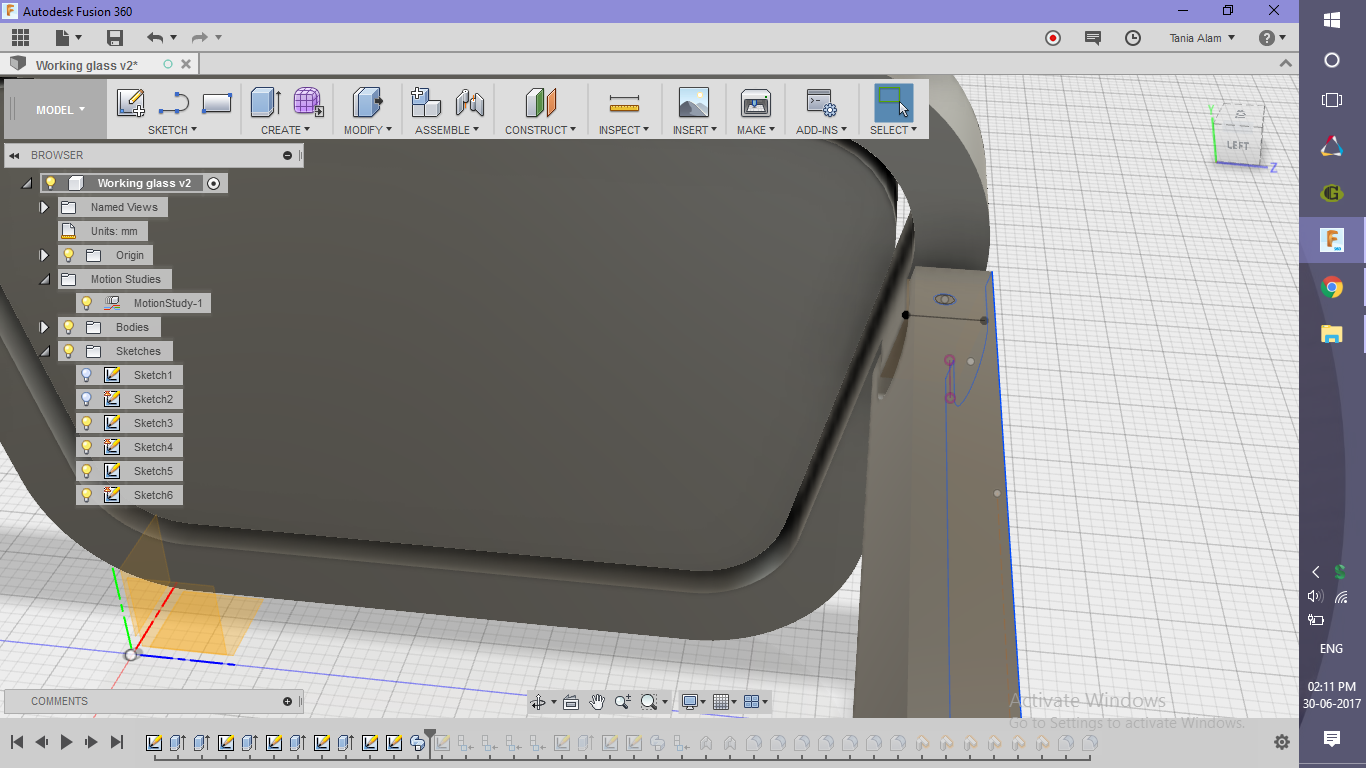Image resolution: width=1366 pixels, height=768 pixels.
Task: Click the Look At navigation icon
Action: click(571, 702)
